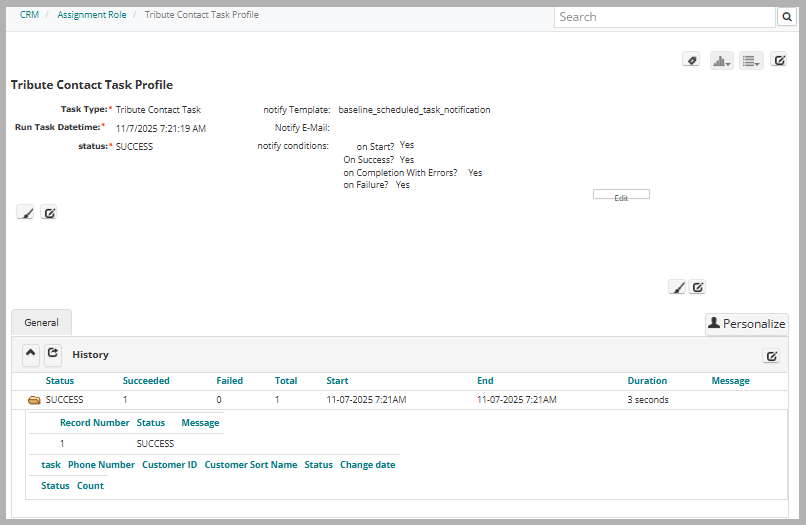Click into the Search field
This screenshot has width=806, height=525.
click(x=664, y=17)
